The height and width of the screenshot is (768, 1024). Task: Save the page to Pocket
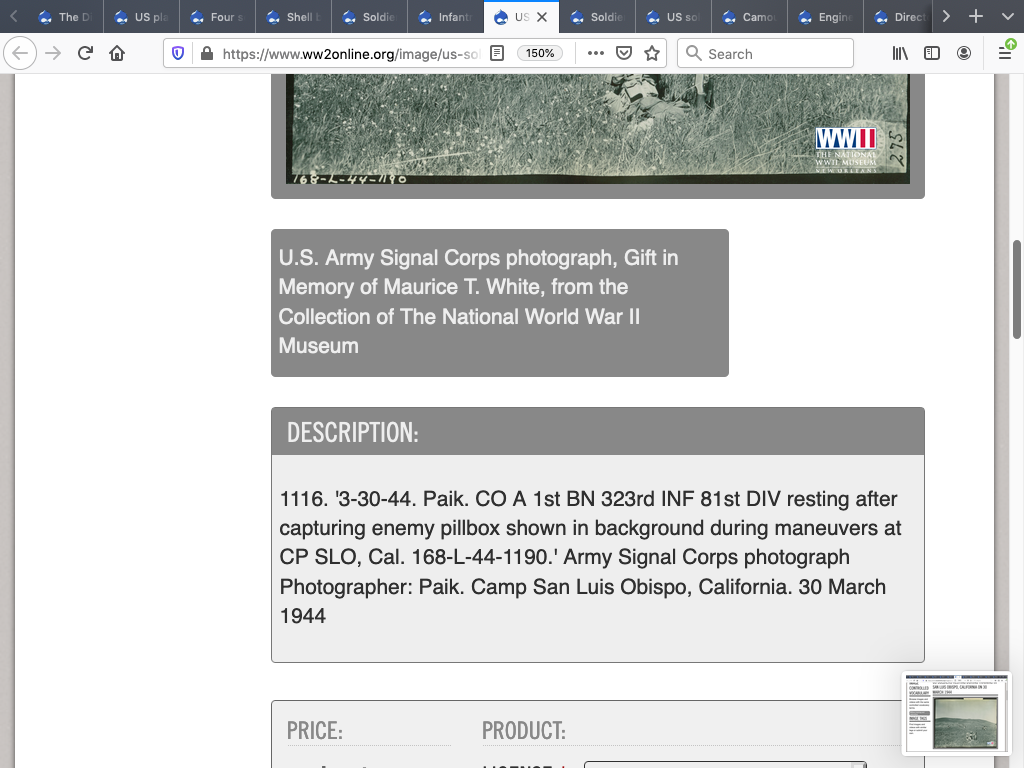pos(624,54)
